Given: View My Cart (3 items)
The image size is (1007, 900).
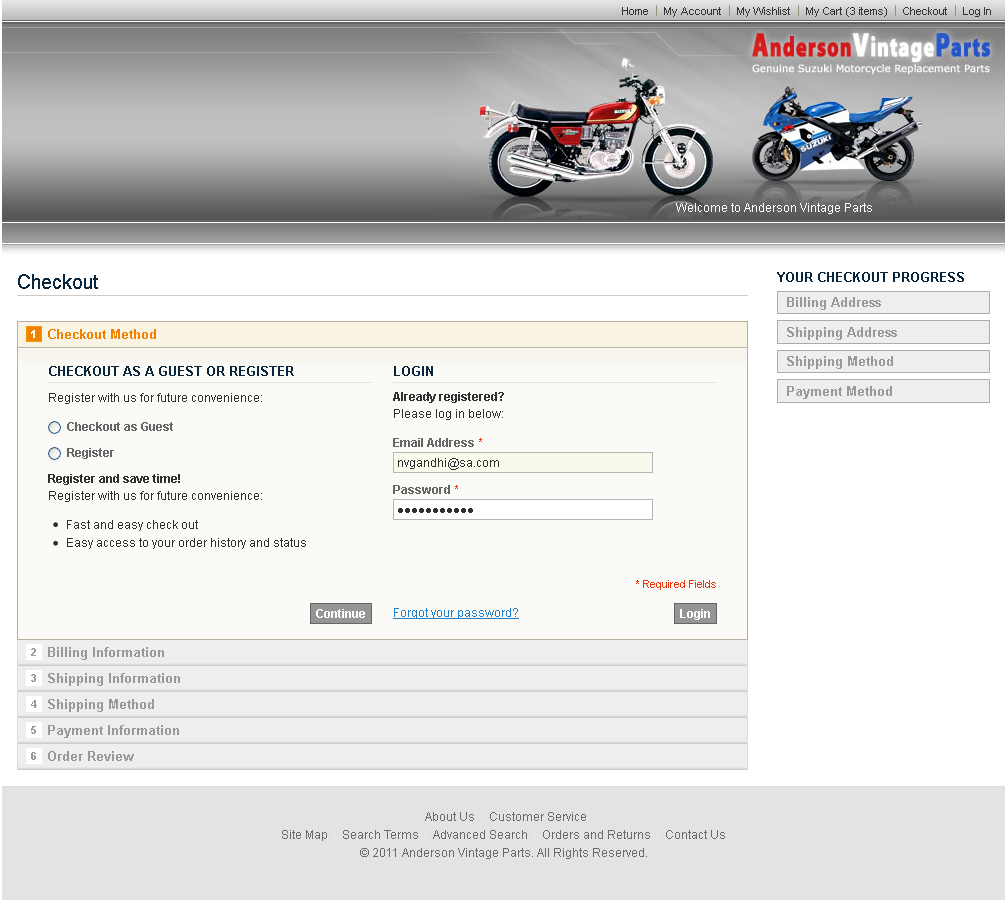Looking at the screenshot, I should 846,11.
